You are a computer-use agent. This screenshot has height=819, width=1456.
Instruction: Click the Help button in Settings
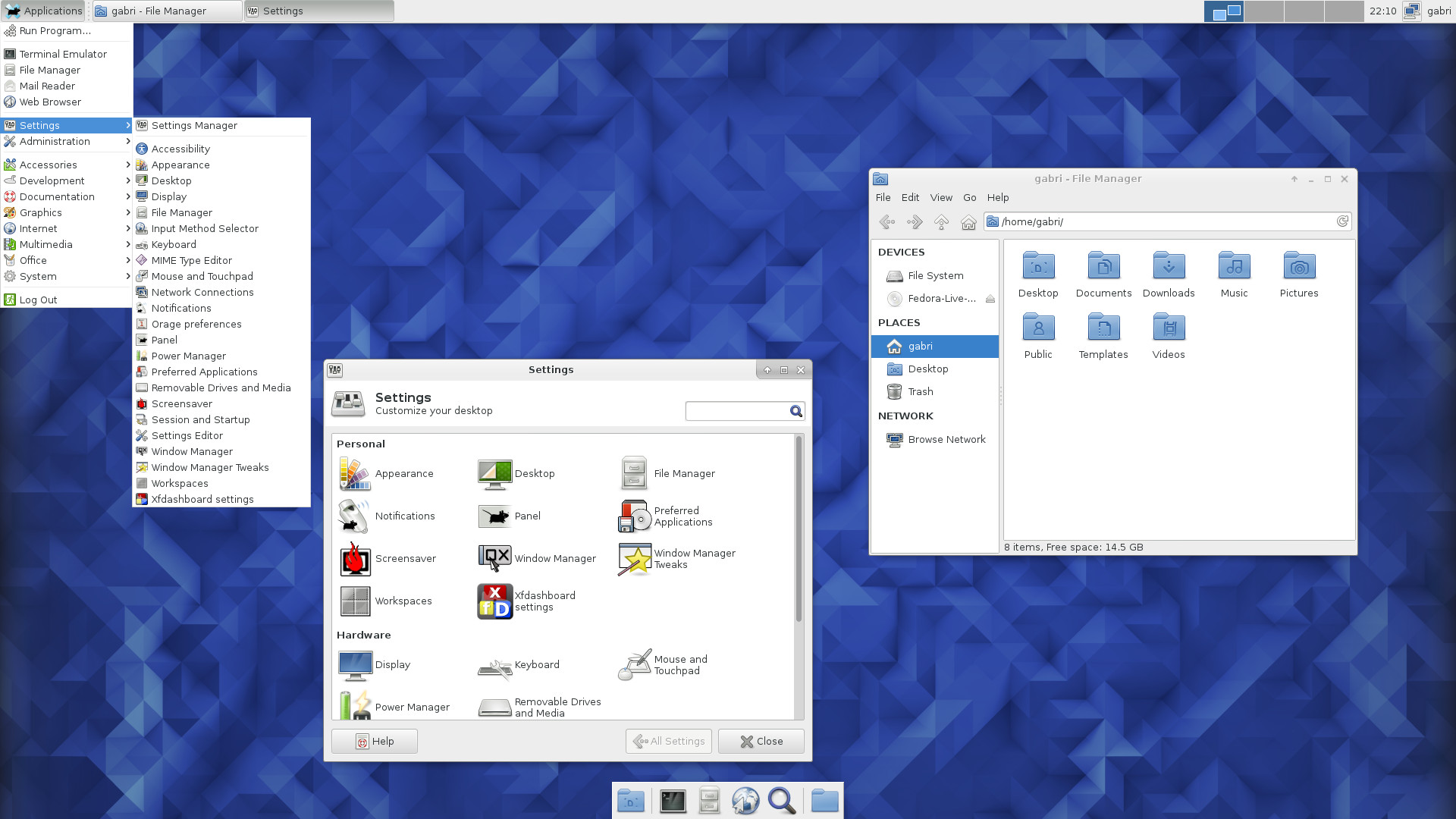375,741
